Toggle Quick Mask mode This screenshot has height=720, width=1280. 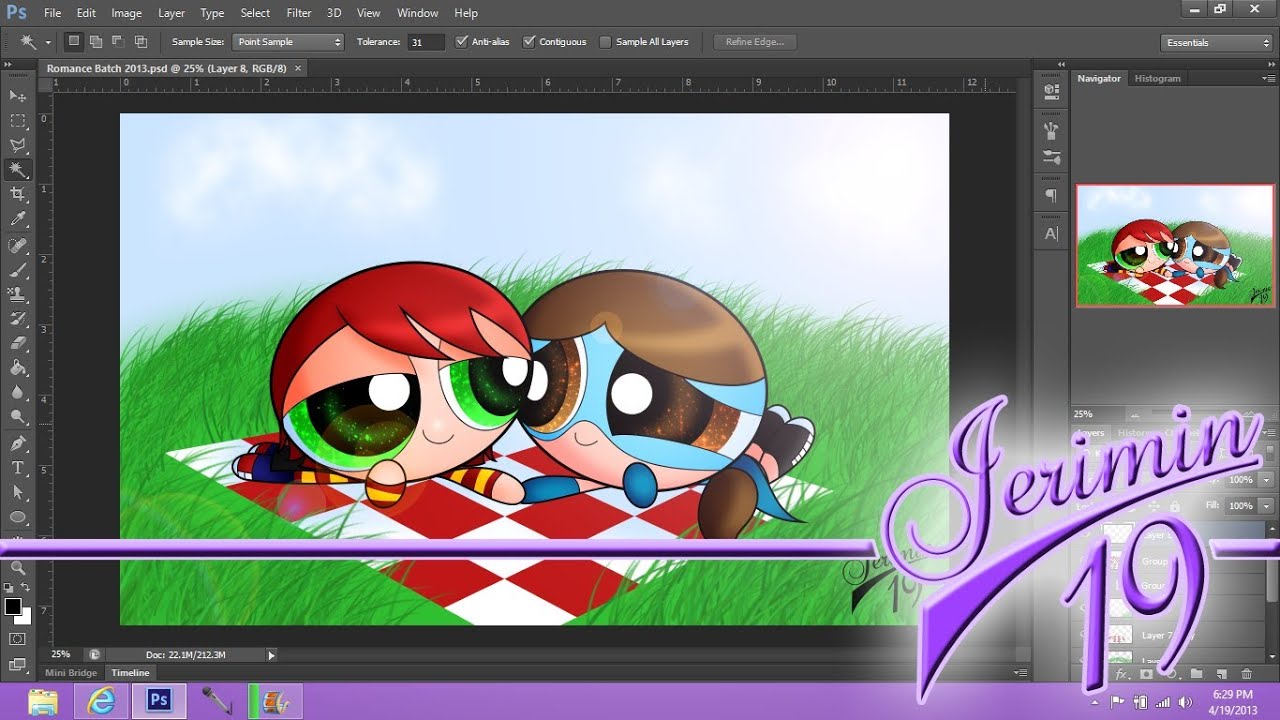click(18, 639)
